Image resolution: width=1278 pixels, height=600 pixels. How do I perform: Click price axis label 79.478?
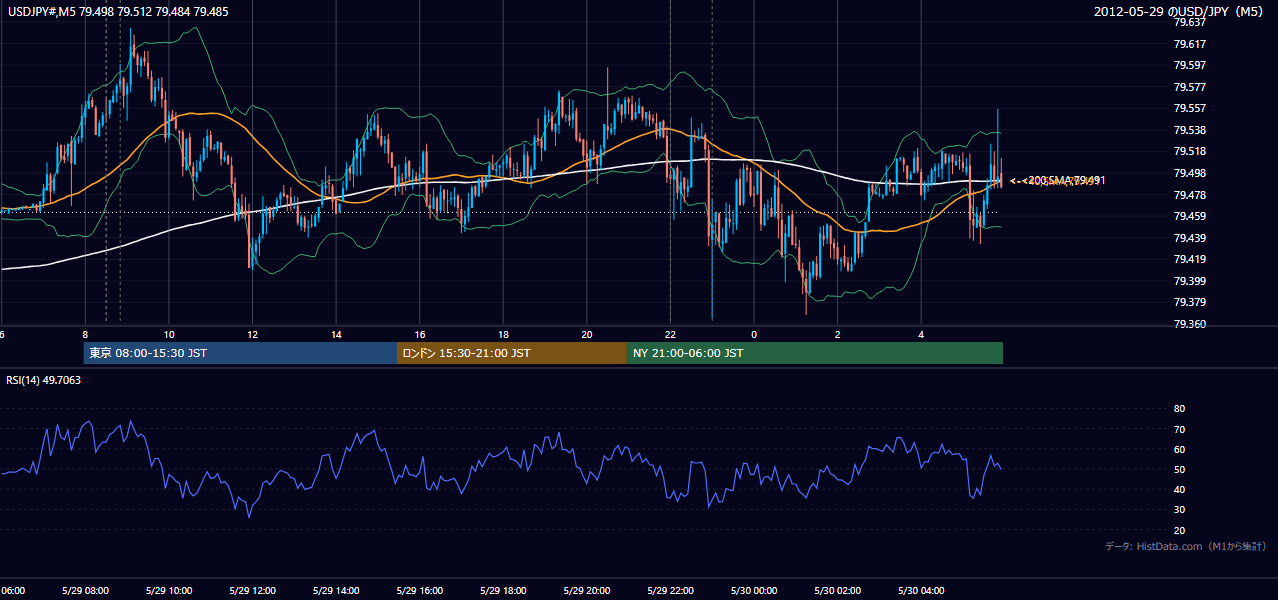pos(1191,195)
